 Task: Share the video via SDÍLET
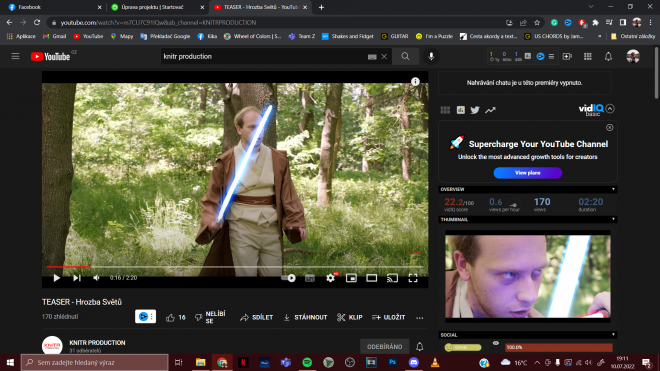[256, 318]
